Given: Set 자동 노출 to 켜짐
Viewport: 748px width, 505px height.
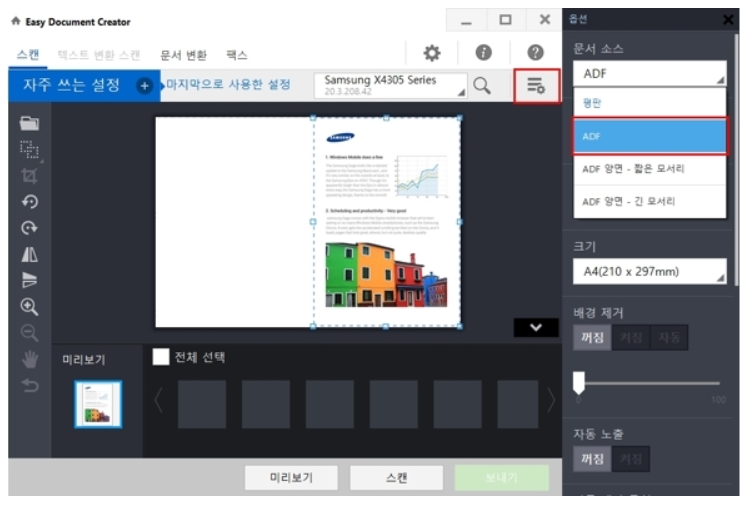Looking at the screenshot, I should (631, 459).
